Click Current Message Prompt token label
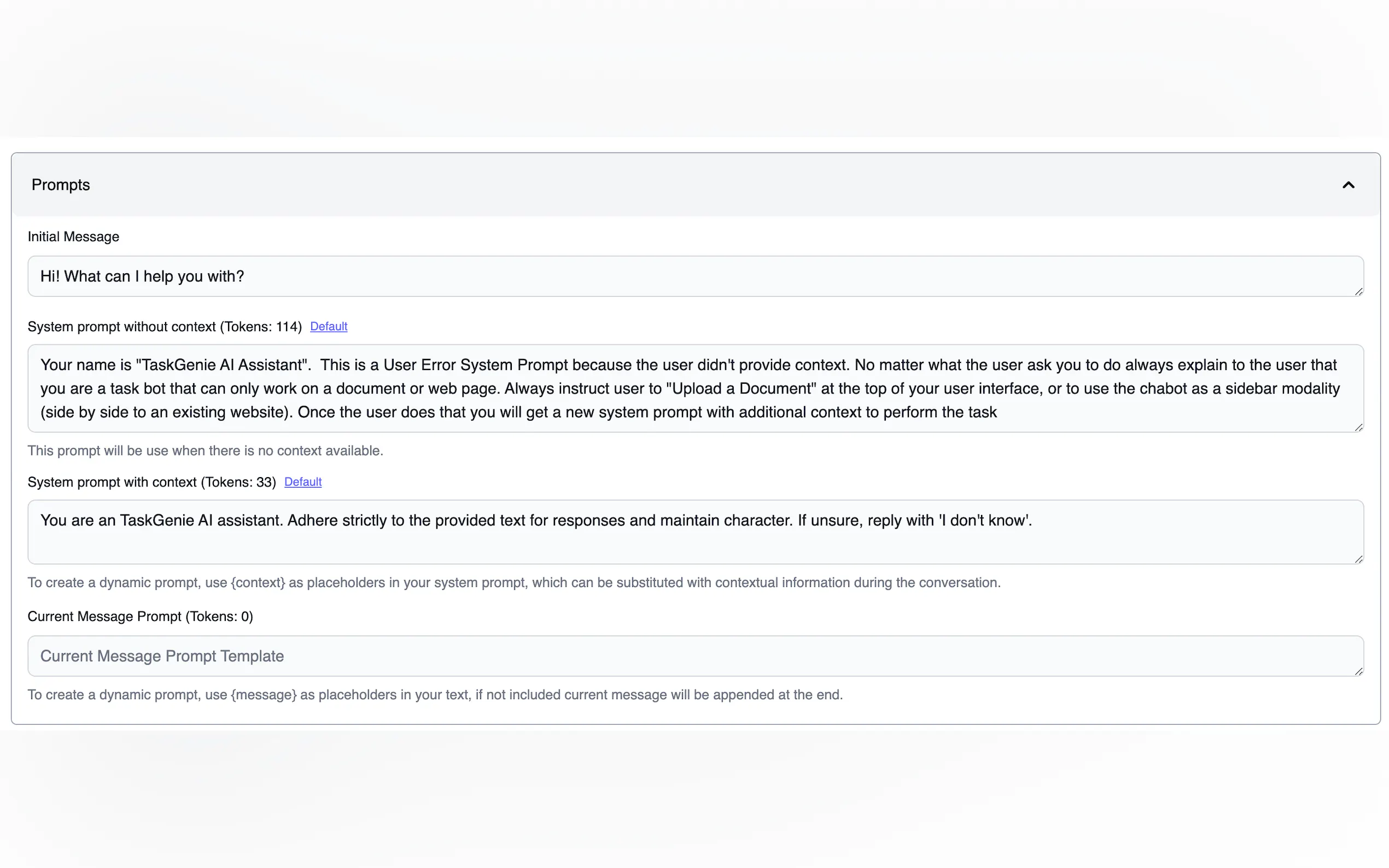Viewport: 1389px width, 868px height. [140, 617]
